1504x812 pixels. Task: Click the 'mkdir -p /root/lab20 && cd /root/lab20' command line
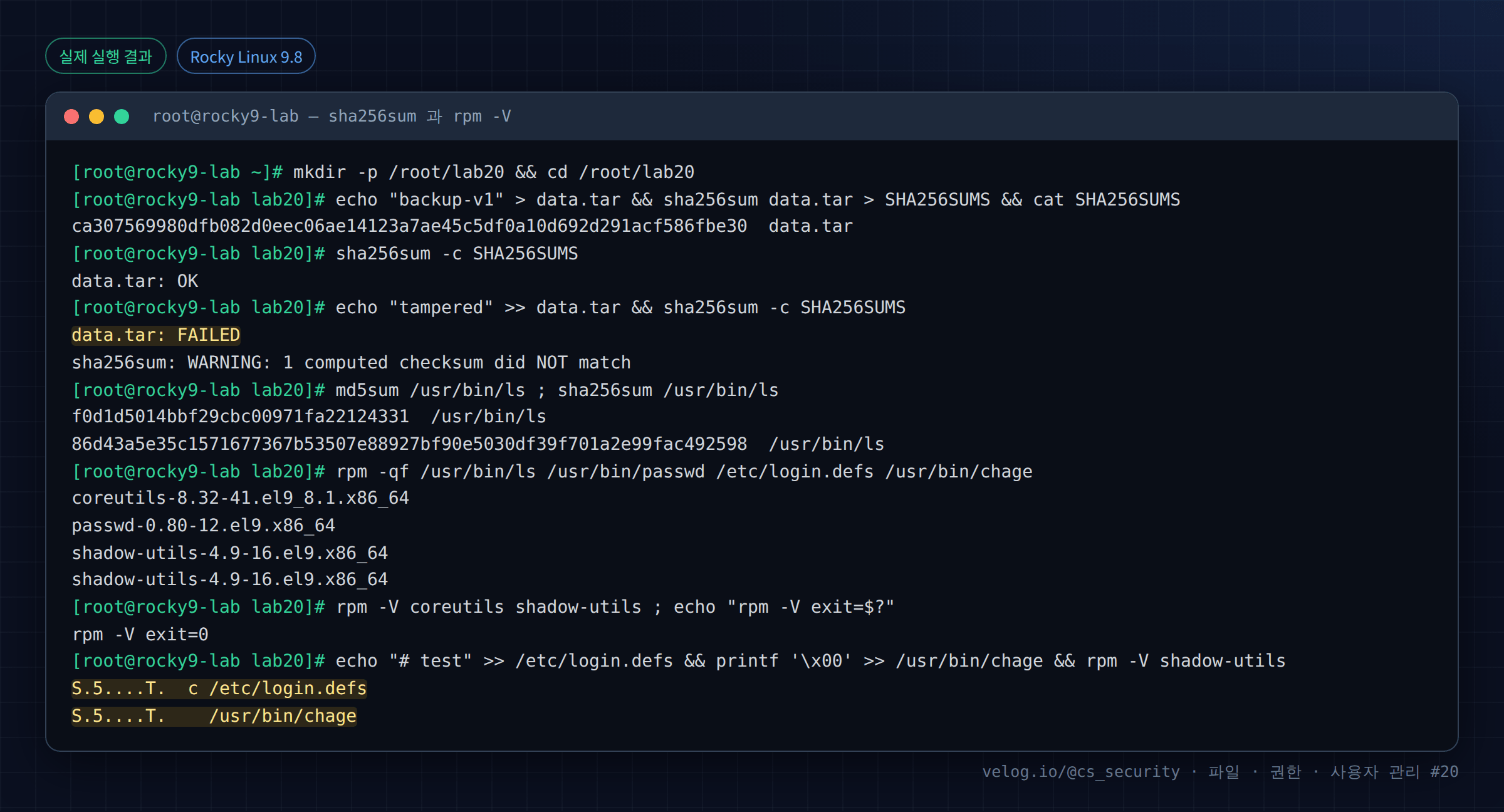[383, 172]
